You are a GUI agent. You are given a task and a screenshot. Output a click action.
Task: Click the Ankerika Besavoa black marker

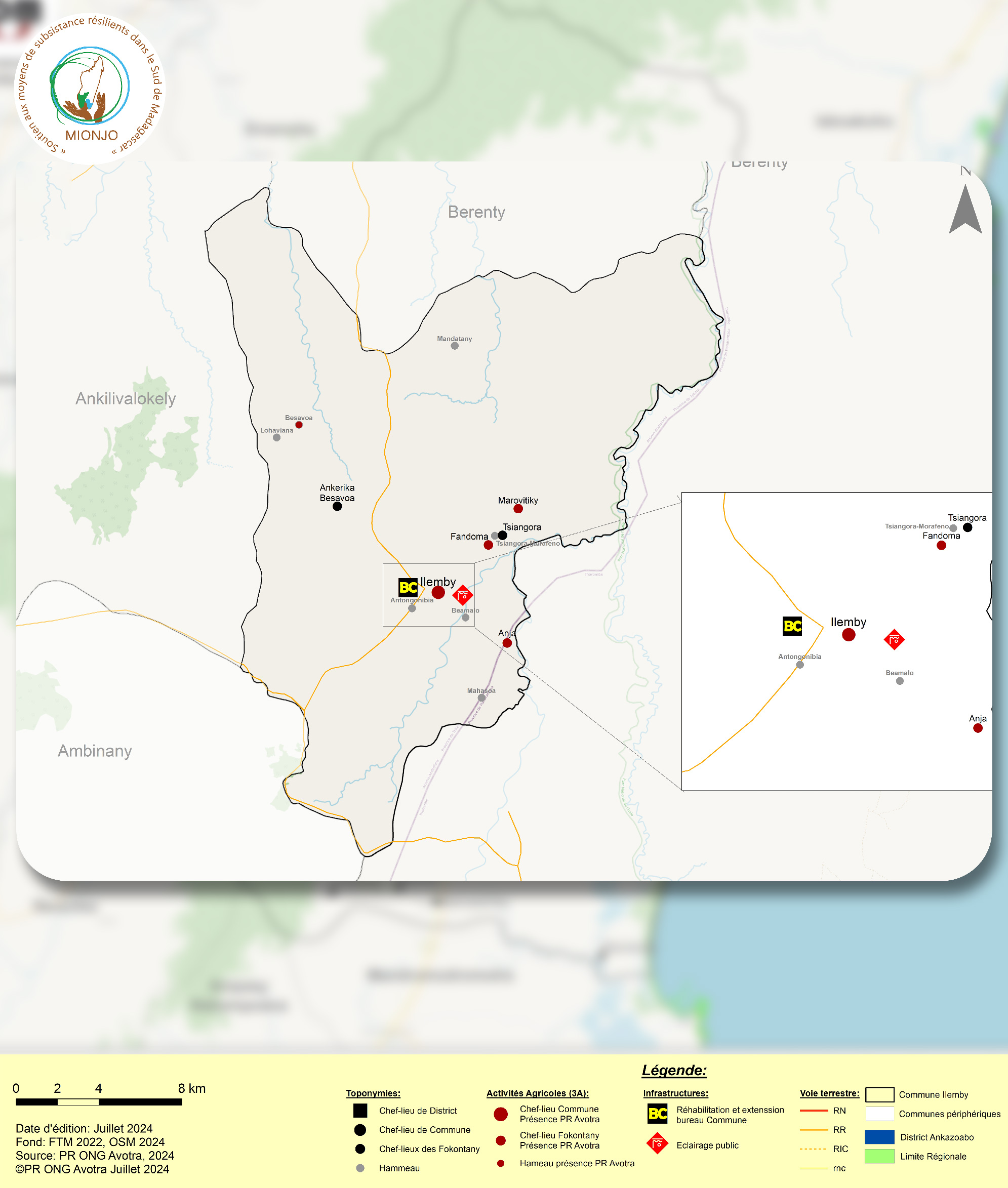click(x=337, y=507)
